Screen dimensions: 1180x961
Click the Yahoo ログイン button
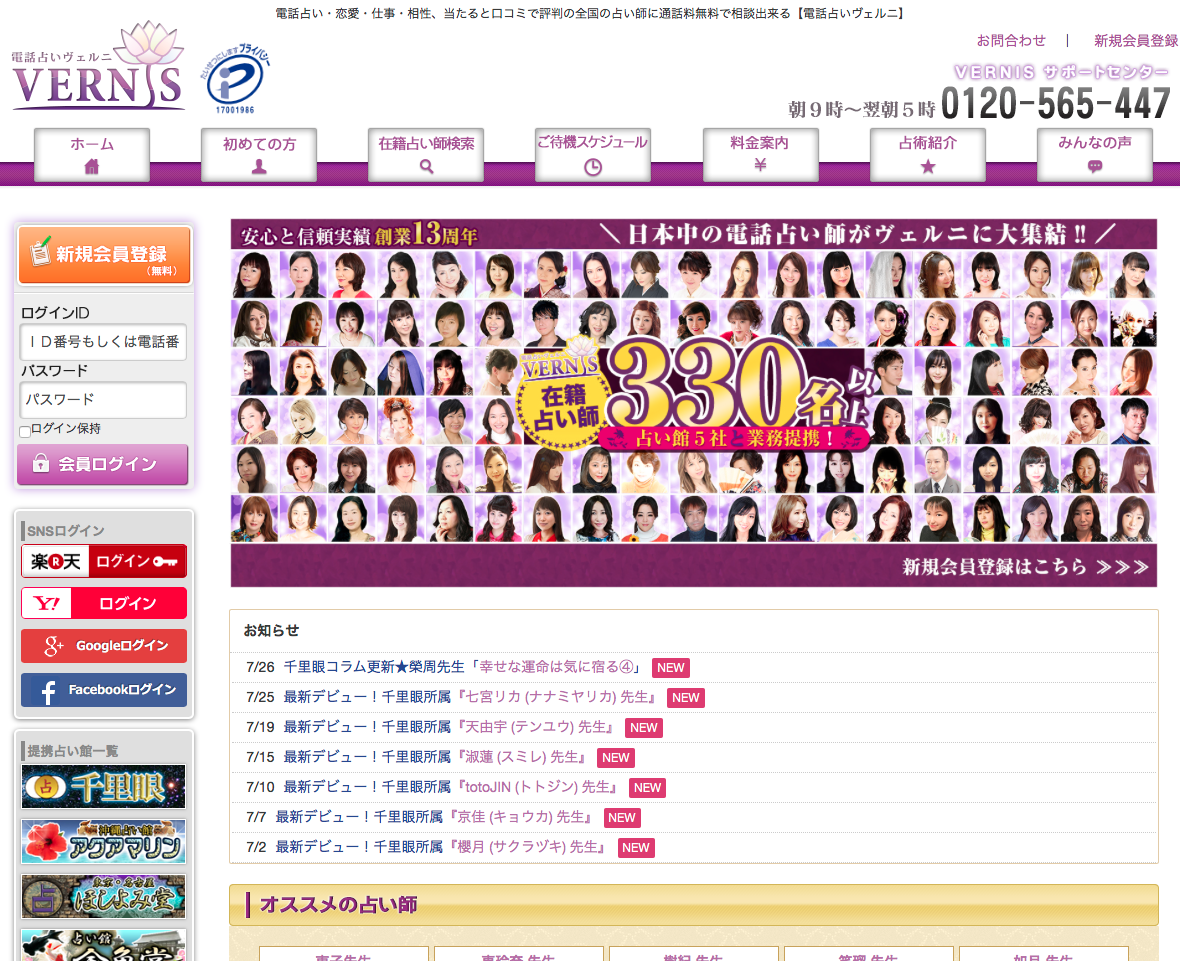104,603
